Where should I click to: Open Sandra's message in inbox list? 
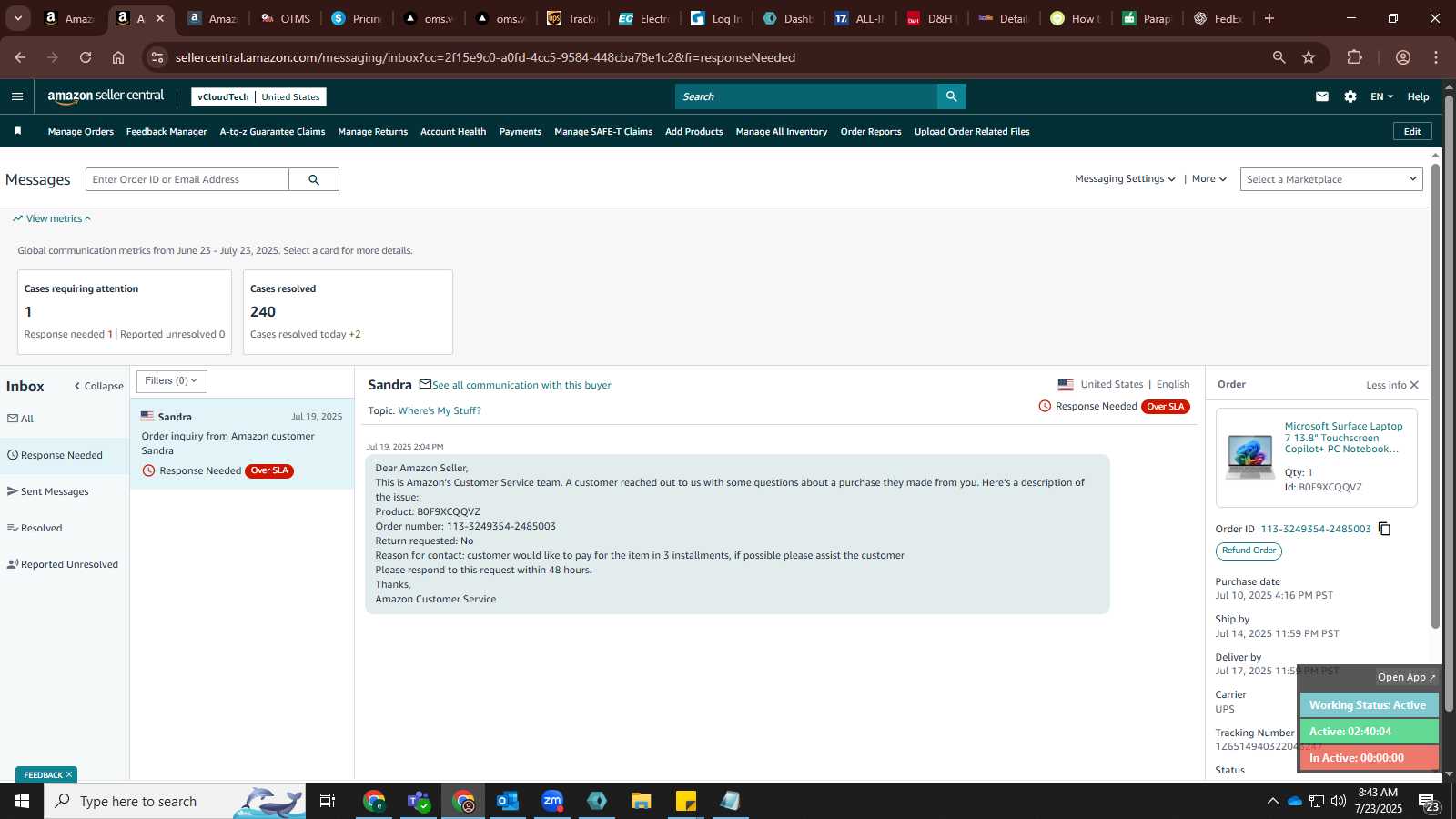pyautogui.click(x=242, y=444)
